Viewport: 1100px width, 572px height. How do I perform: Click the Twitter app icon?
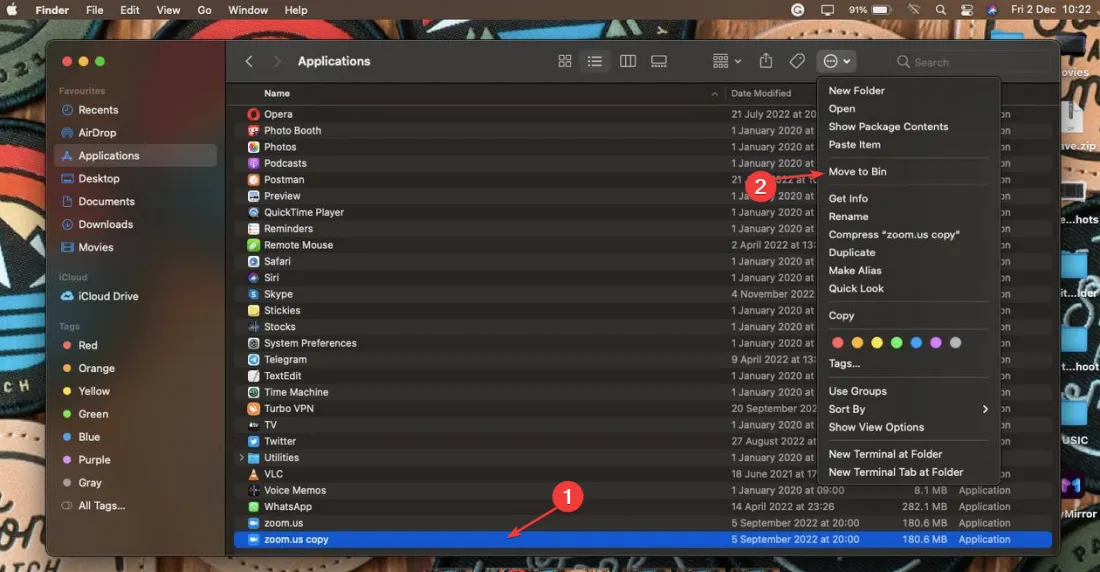(x=253, y=441)
